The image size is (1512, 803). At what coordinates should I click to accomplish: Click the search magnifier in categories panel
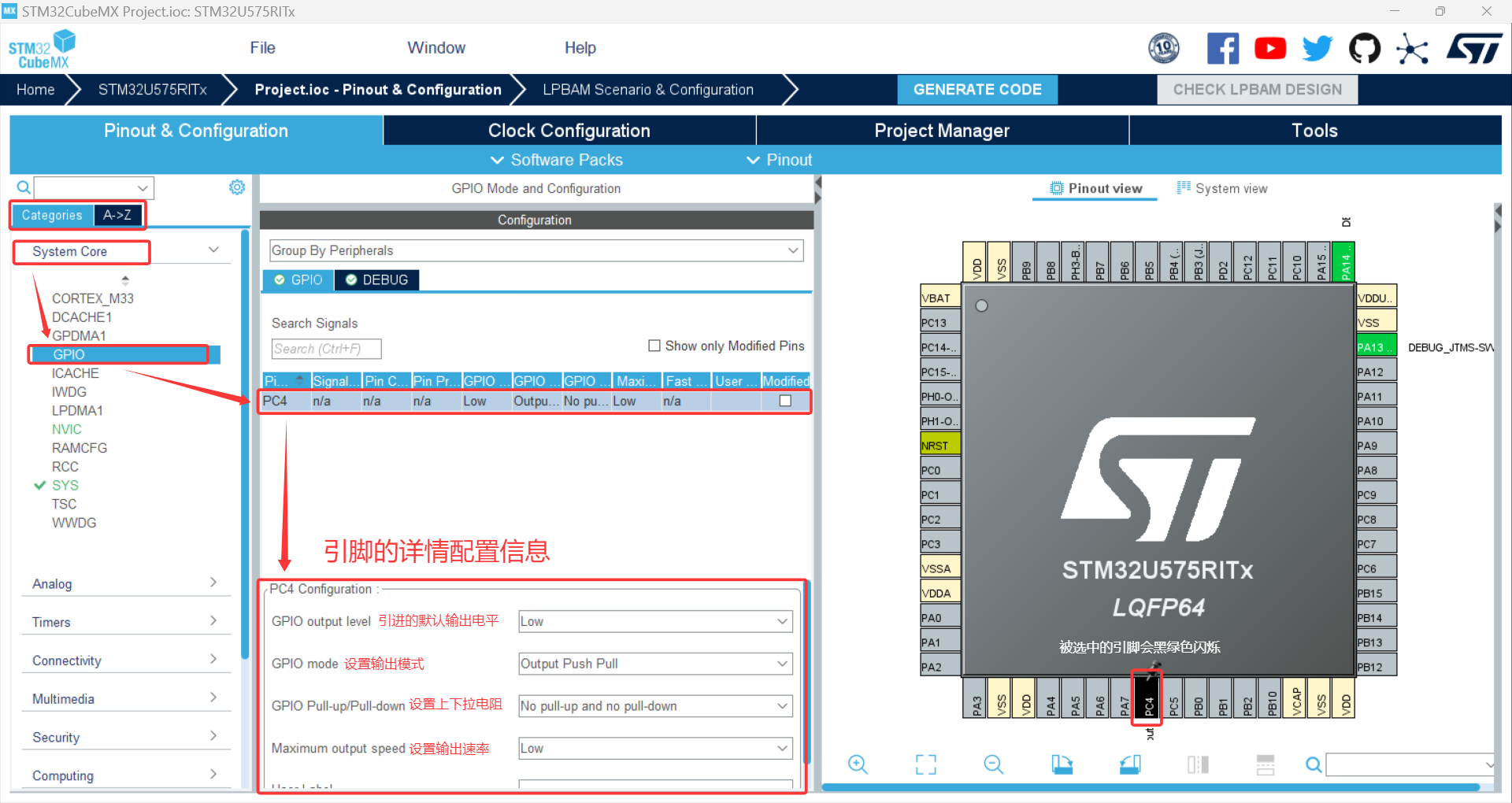click(x=24, y=187)
